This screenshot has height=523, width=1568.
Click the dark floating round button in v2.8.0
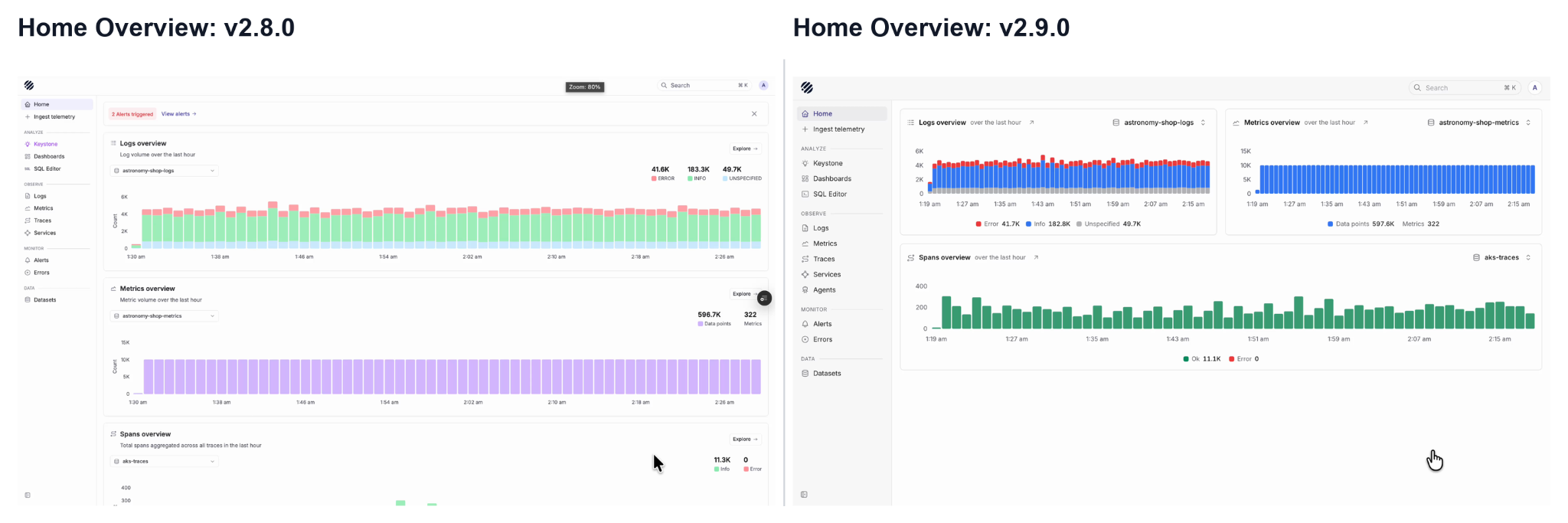tap(764, 299)
